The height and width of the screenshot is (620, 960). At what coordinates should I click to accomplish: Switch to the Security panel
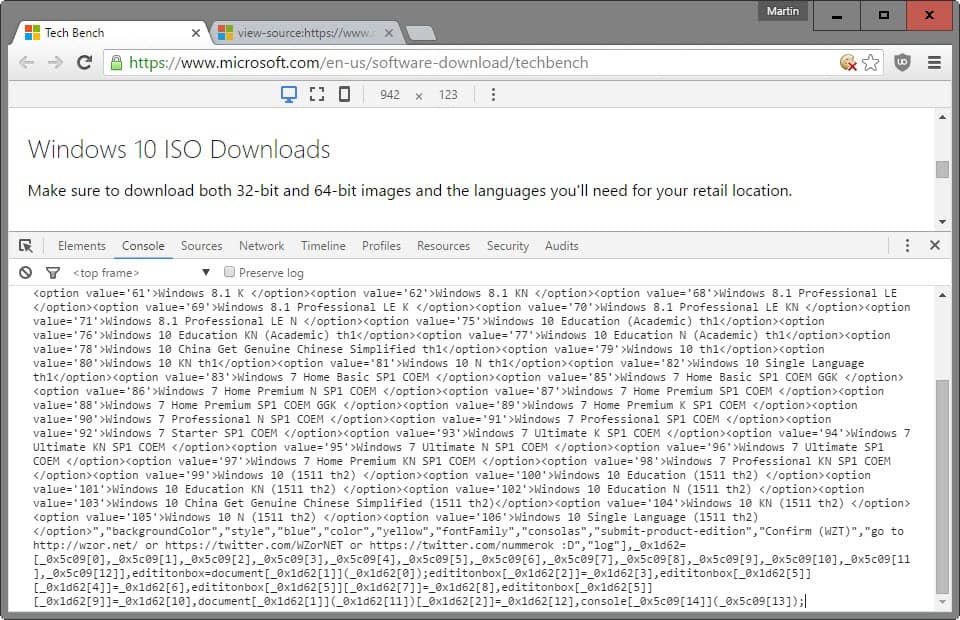click(507, 245)
